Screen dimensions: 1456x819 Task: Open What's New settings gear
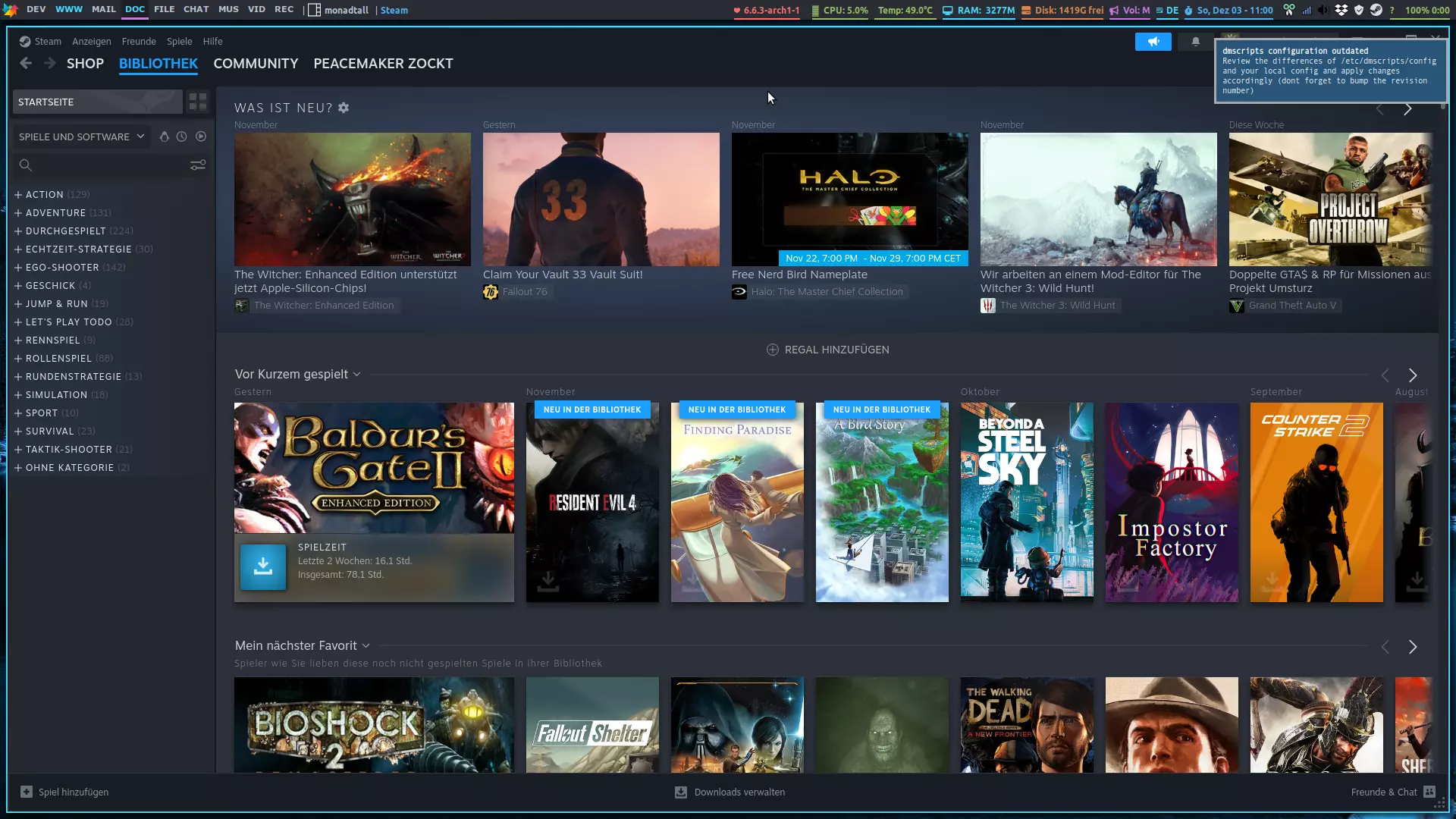tap(344, 108)
